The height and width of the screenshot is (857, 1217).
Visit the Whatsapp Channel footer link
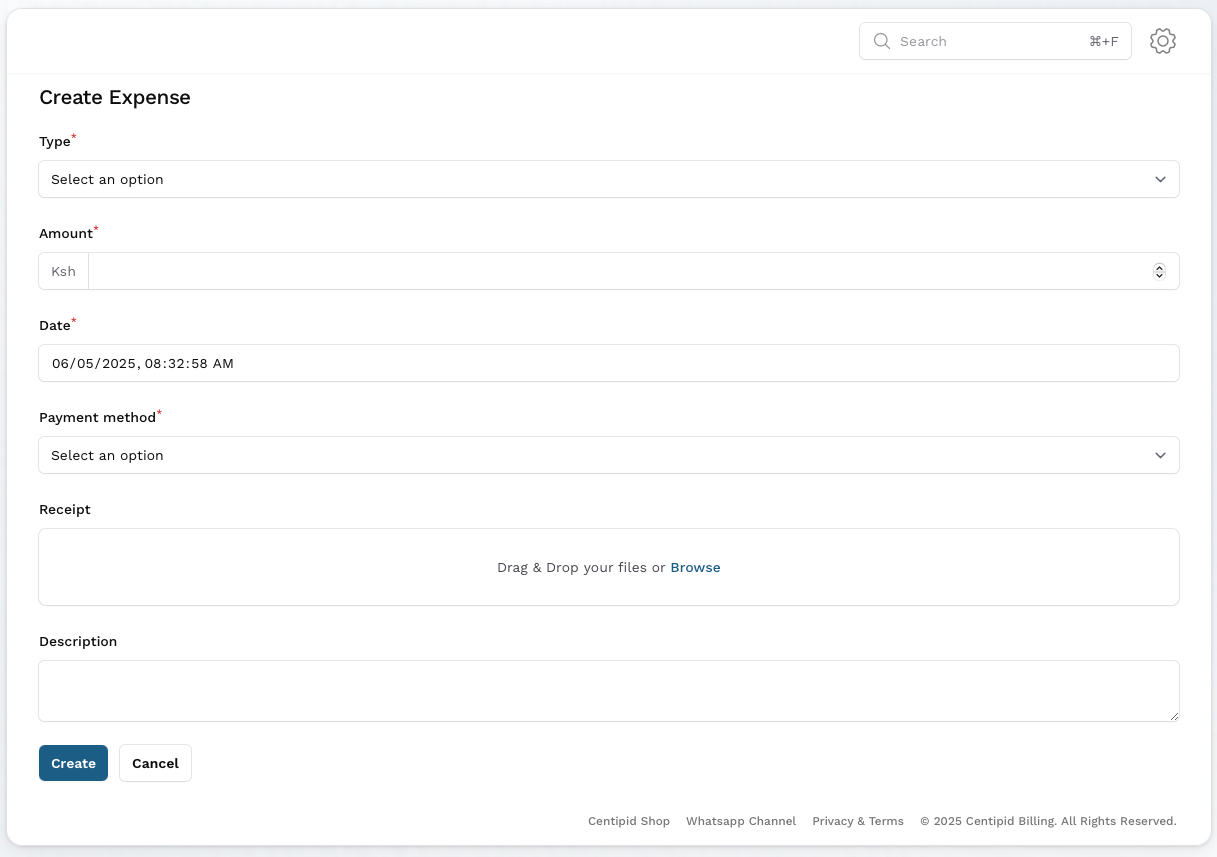click(x=741, y=821)
